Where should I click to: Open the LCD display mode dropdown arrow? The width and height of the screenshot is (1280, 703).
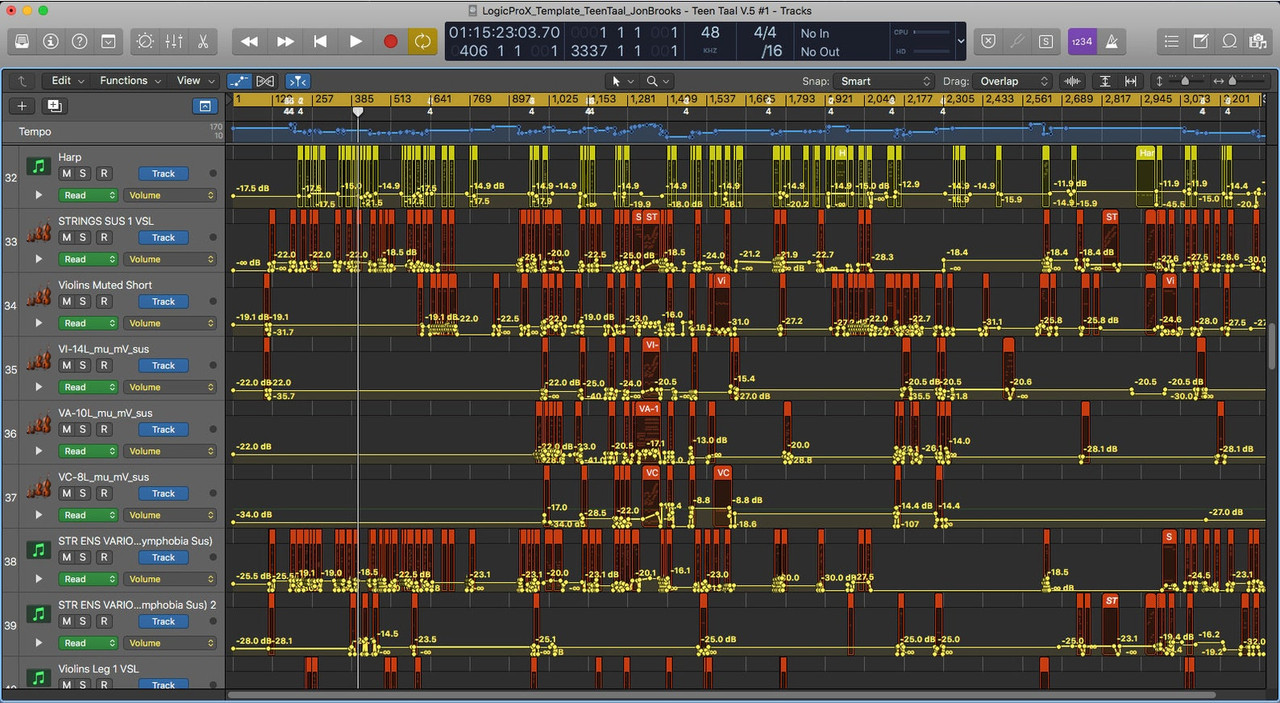point(961,41)
